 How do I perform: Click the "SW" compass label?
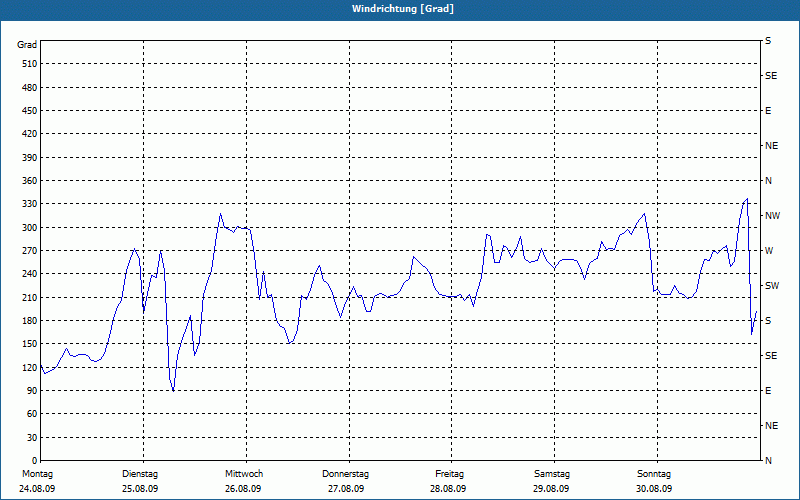click(772, 286)
